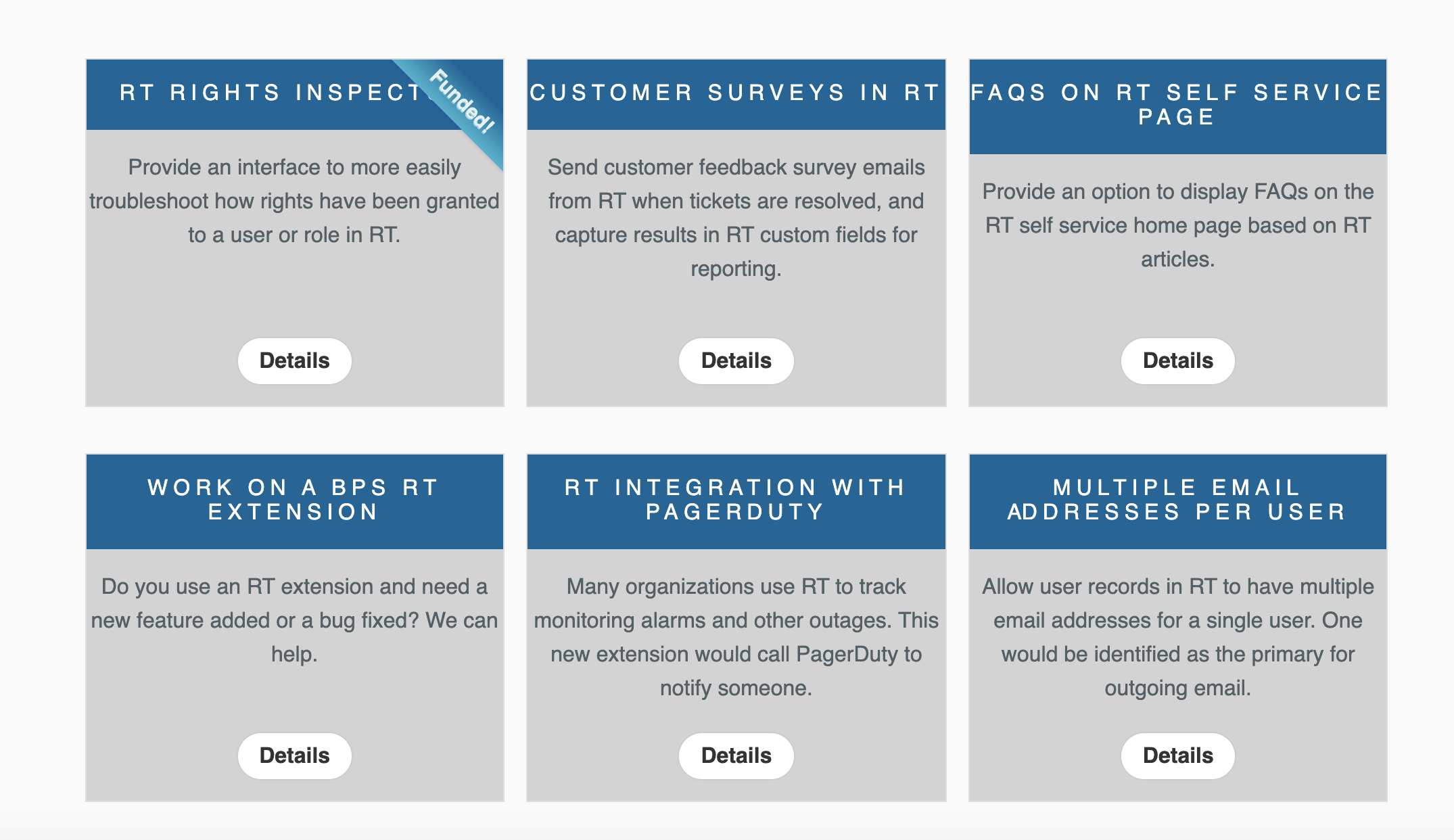Click the Funded! corner ribbon
Screen dimensions: 1454x840
pyautogui.click(x=463, y=101)
